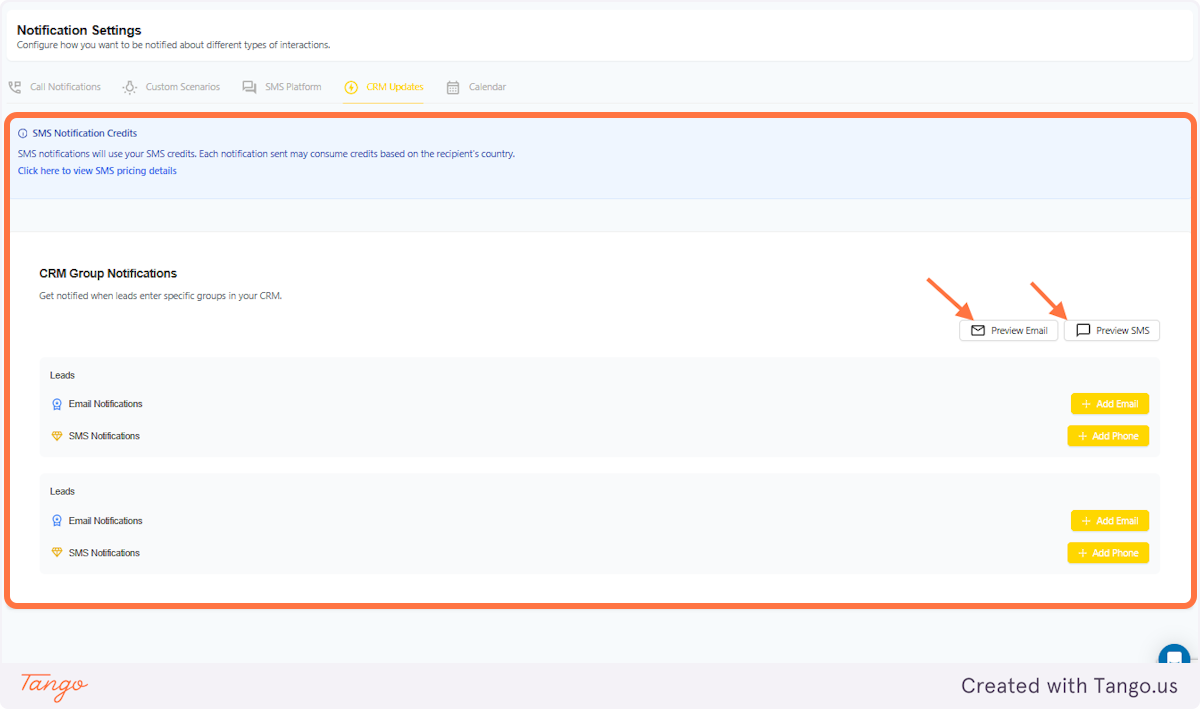The width and height of the screenshot is (1200, 709).
Task: Click the CRM Updates circular arrow icon
Action: (352, 87)
